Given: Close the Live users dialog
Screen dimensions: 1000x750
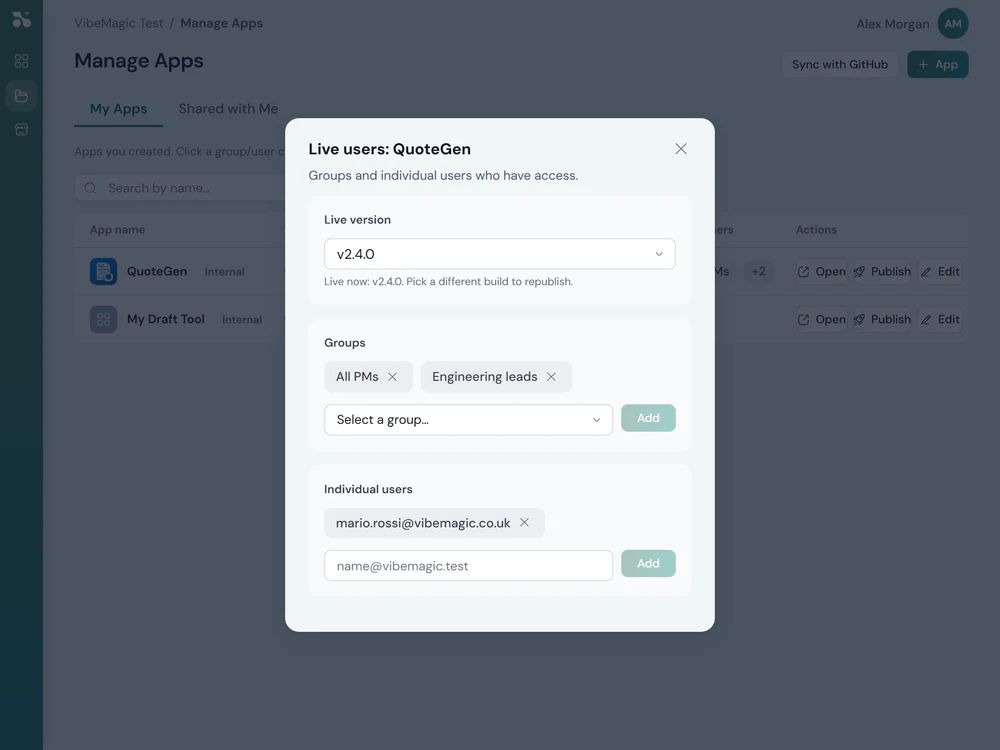Looking at the screenshot, I should 680,149.
